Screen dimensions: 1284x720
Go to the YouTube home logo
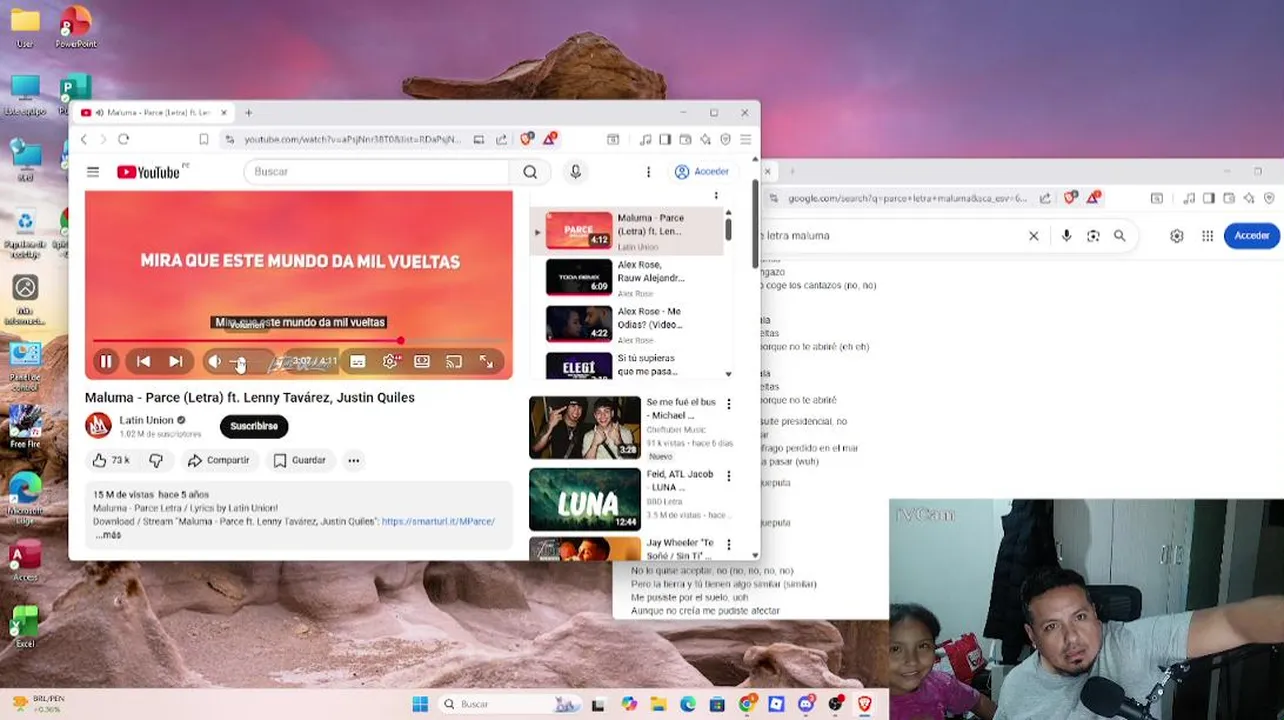click(150, 172)
